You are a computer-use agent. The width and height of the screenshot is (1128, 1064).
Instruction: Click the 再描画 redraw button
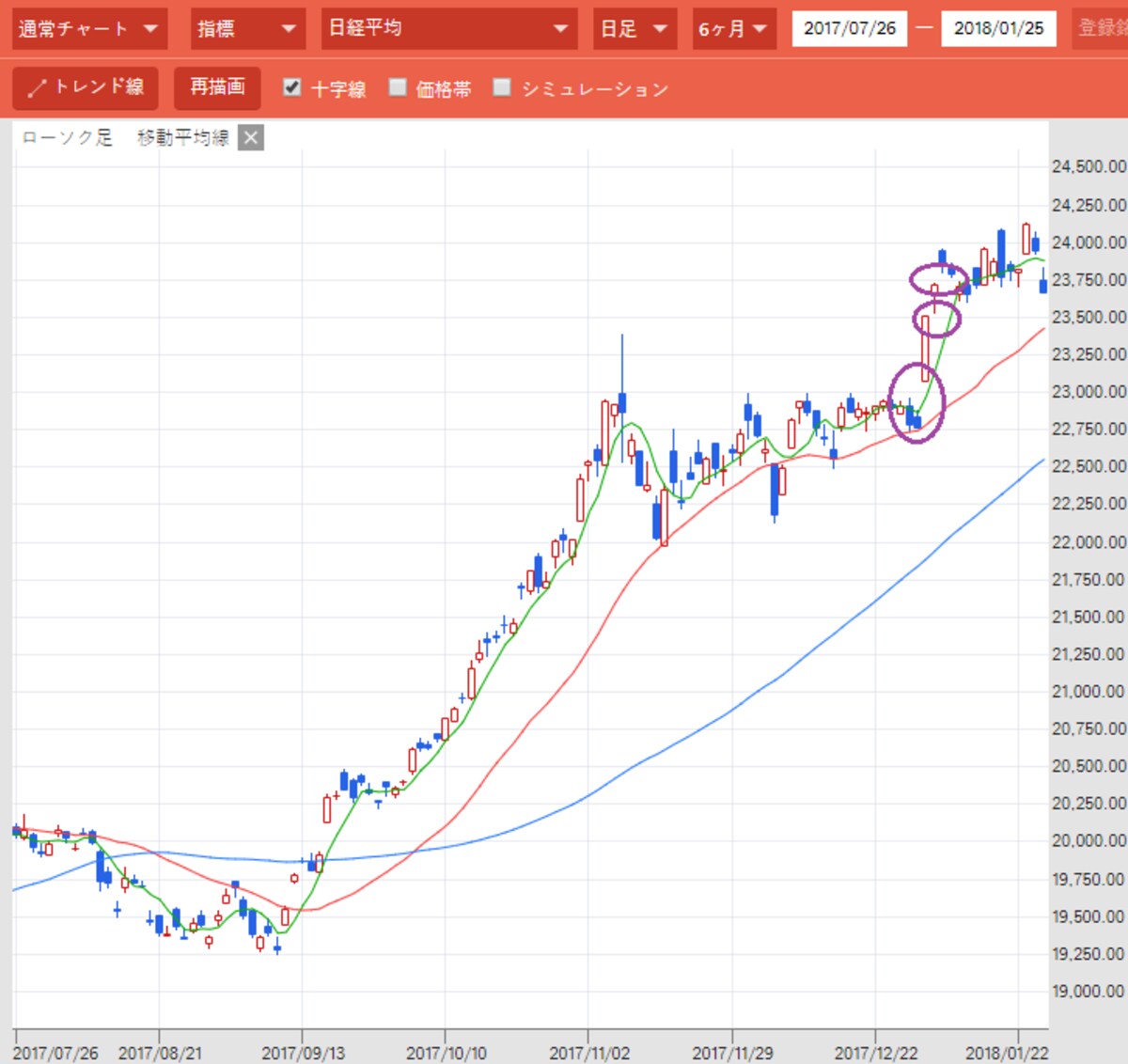click(217, 87)
